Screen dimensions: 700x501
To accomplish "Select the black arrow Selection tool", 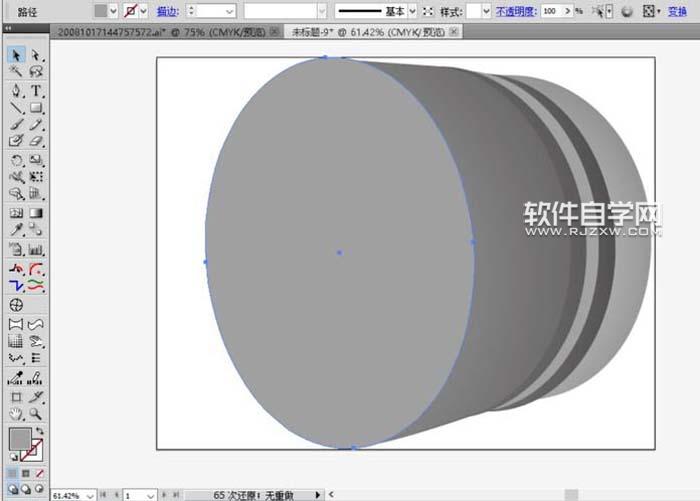I will [x=16, y=55].
